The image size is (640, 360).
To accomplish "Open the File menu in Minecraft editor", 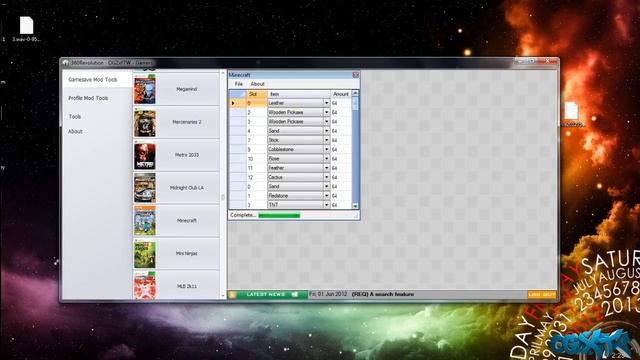I will pyautogui.click(x=239, y=84).
